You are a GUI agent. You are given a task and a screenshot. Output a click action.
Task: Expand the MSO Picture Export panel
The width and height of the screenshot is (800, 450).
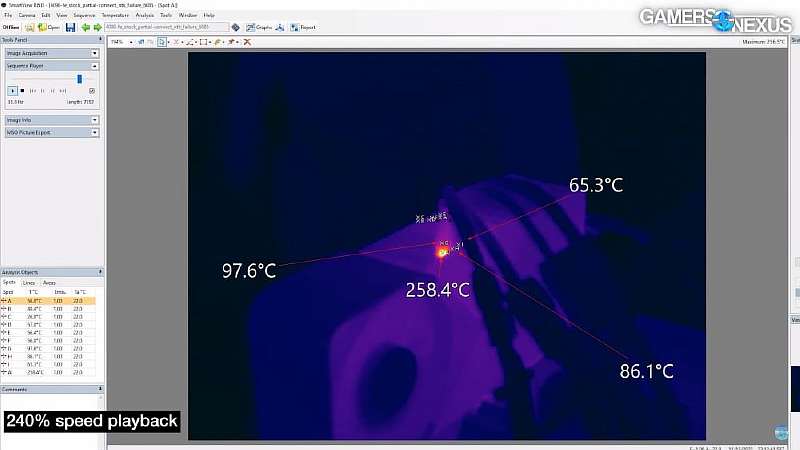(x=95, y=132)
